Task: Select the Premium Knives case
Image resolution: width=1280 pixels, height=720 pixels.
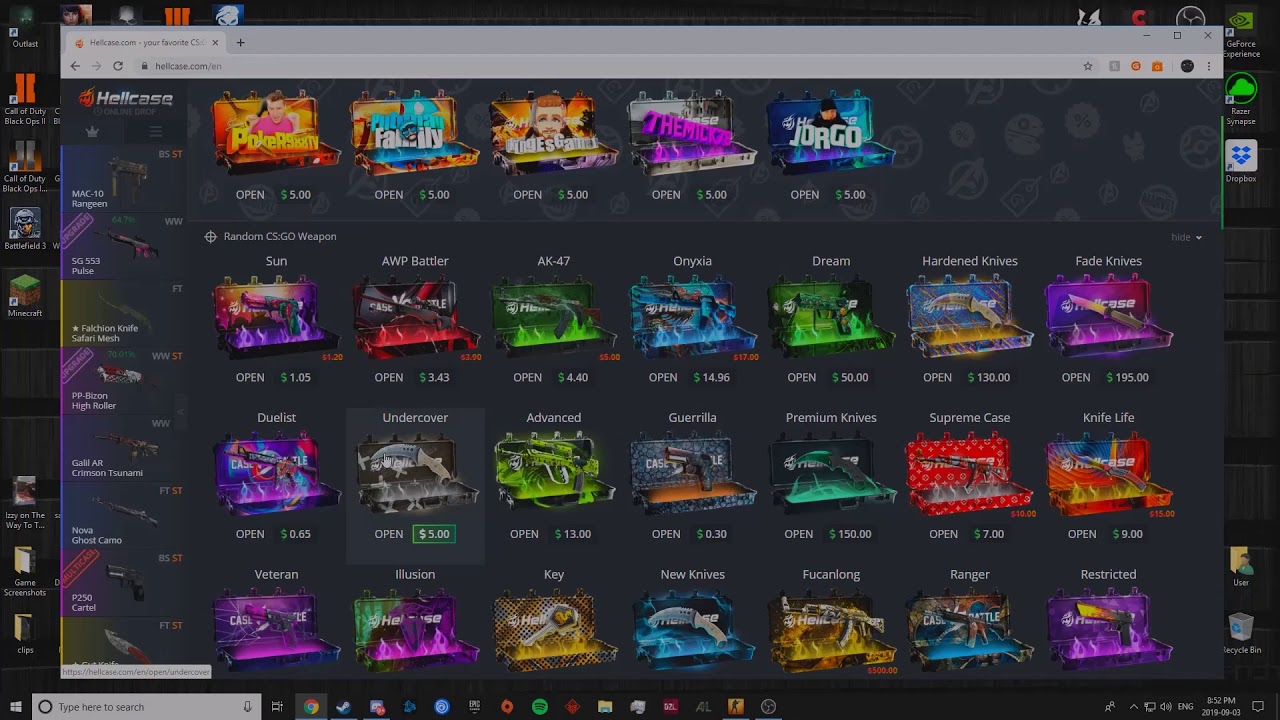Action: [831, 473]
